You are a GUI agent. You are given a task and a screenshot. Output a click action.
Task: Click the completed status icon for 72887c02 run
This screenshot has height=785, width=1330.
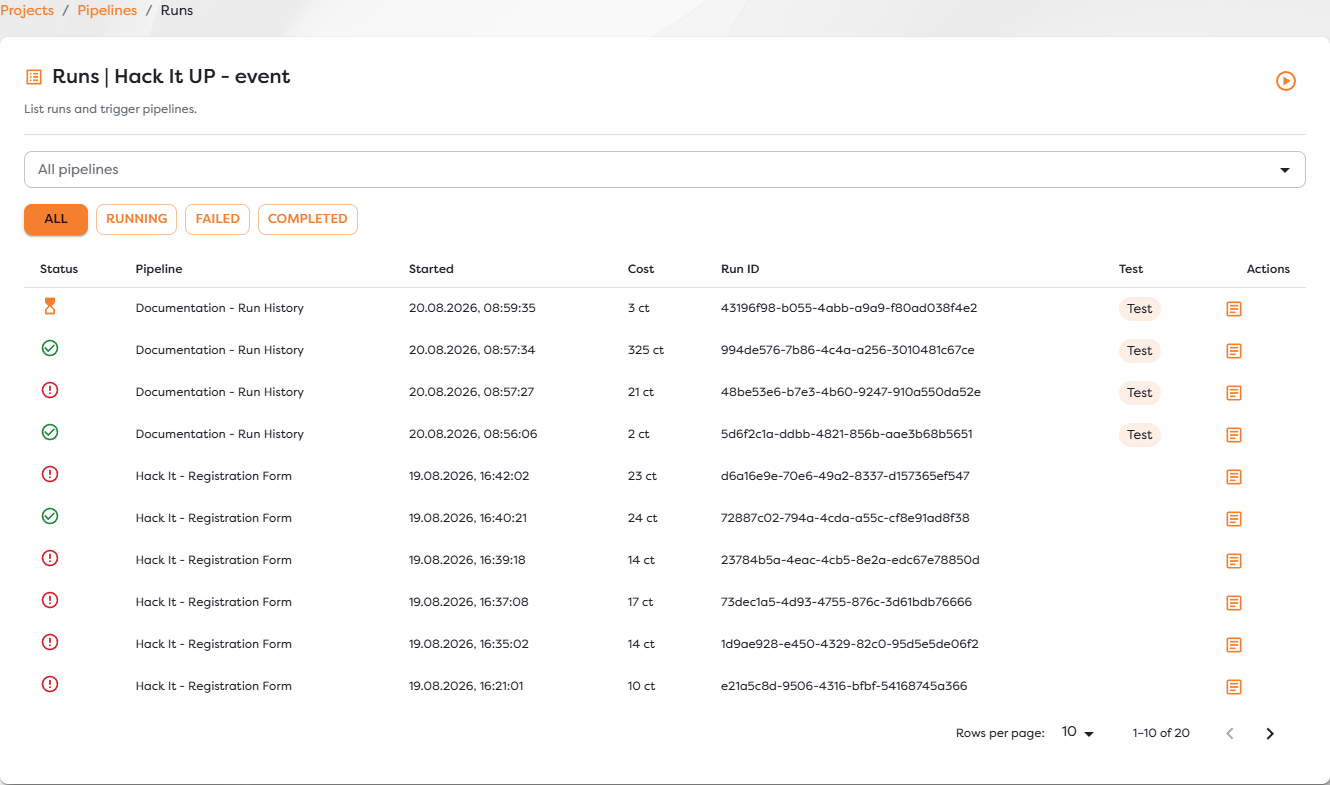[50, 516]
